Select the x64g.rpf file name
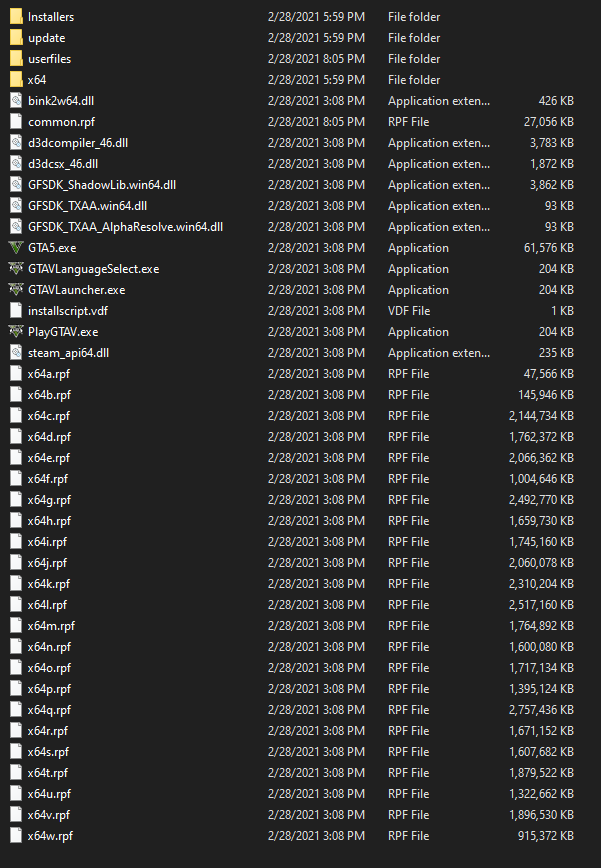601x868 pixels. [x=49, y=500]
